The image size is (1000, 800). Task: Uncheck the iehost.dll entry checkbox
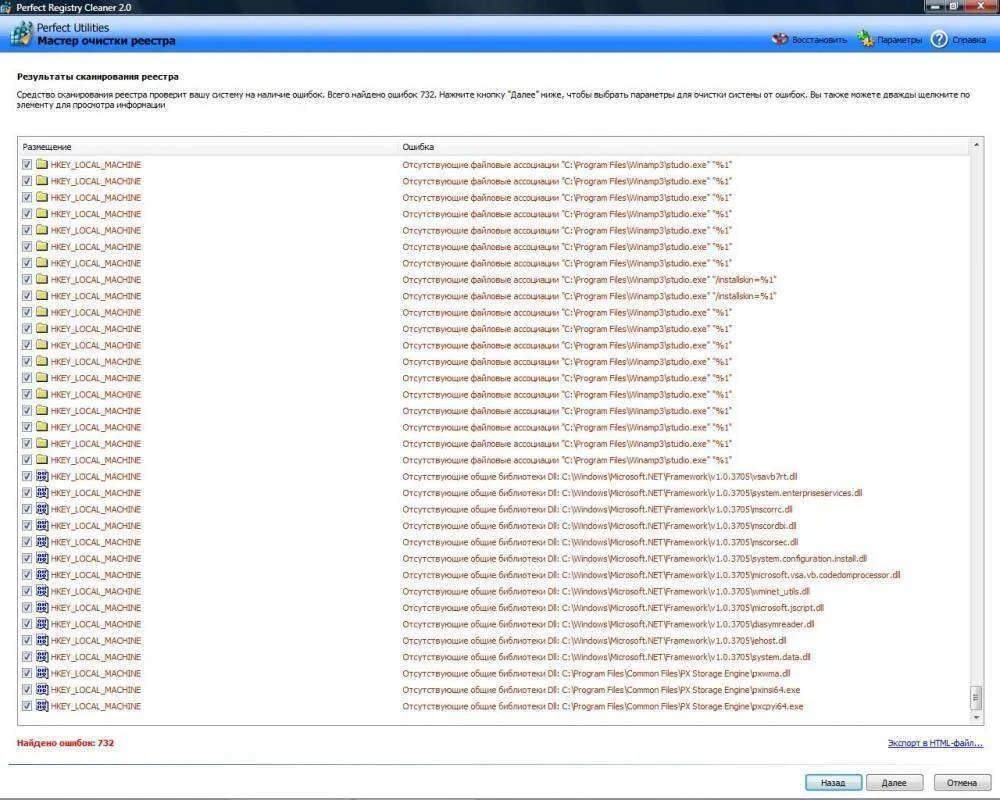coord(27,640)
